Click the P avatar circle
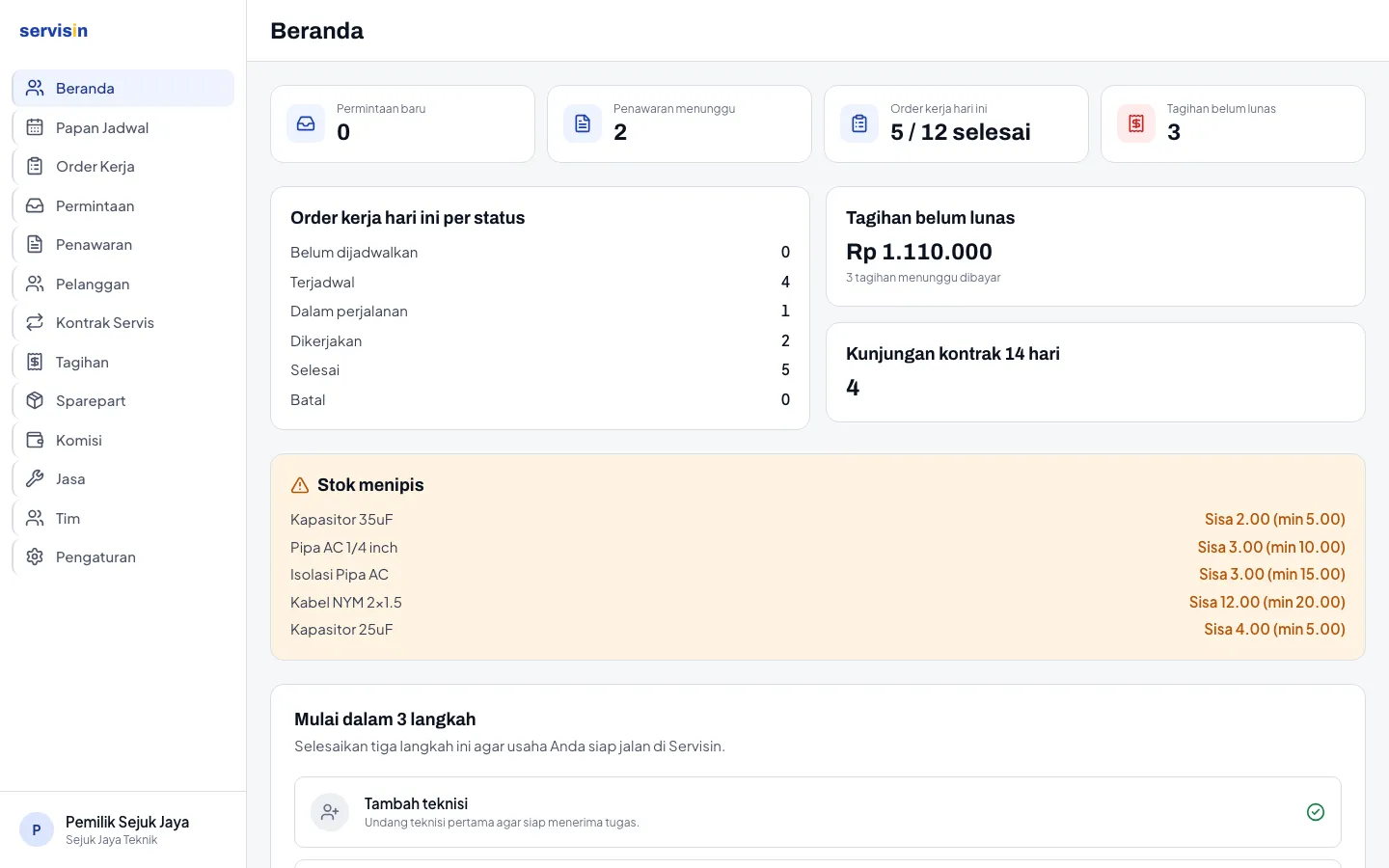1389x868 pixels. pos(37,829)
